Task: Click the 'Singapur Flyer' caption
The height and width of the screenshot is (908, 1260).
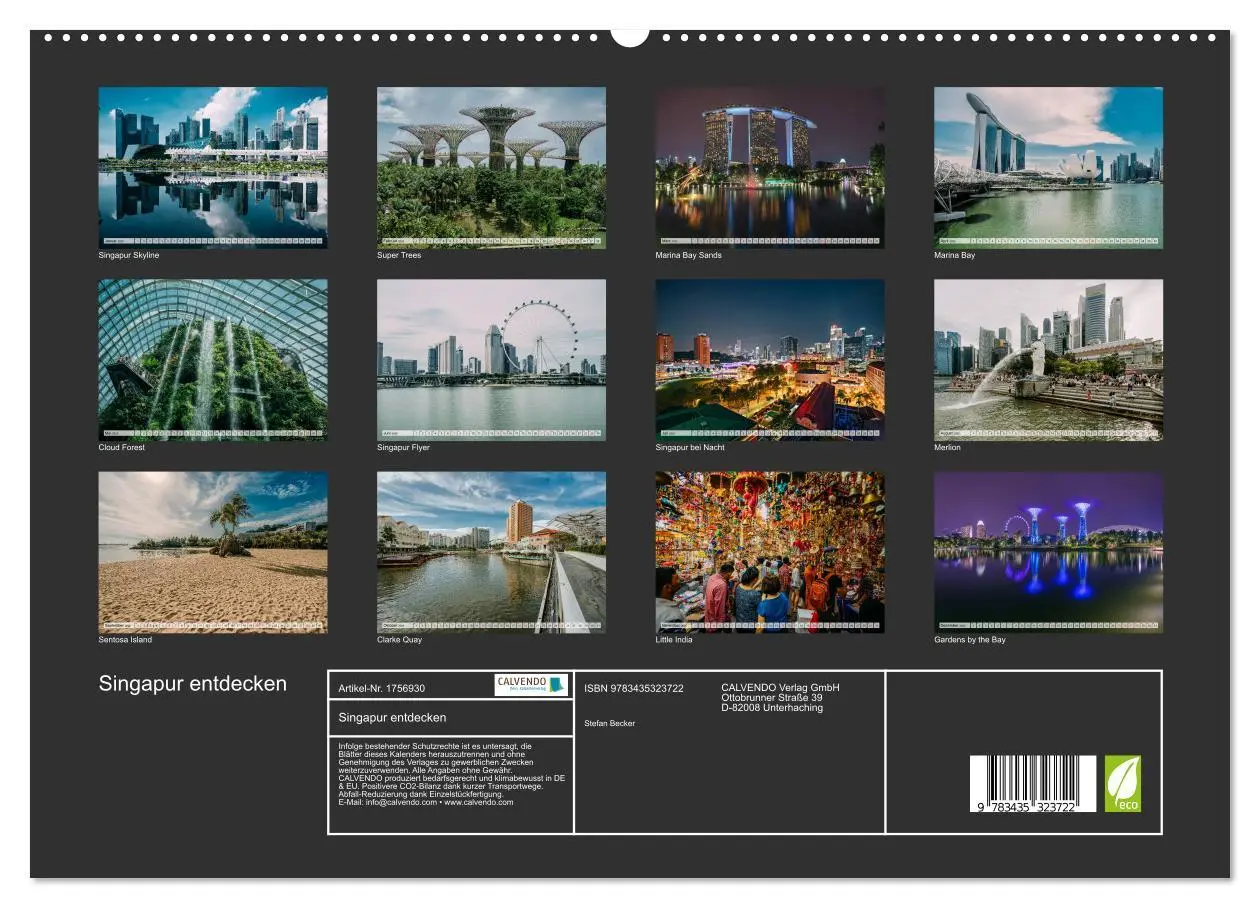Action: [x=403, y=447]
